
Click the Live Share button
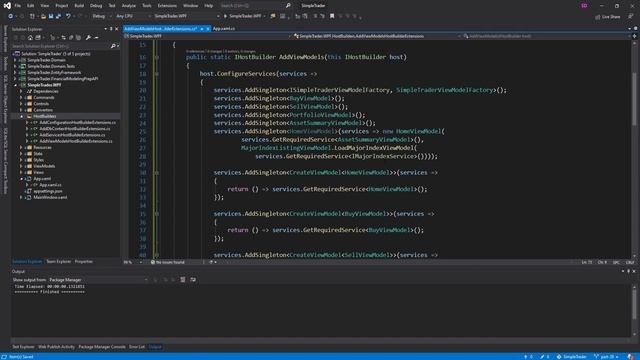click(x=608, y=17)
